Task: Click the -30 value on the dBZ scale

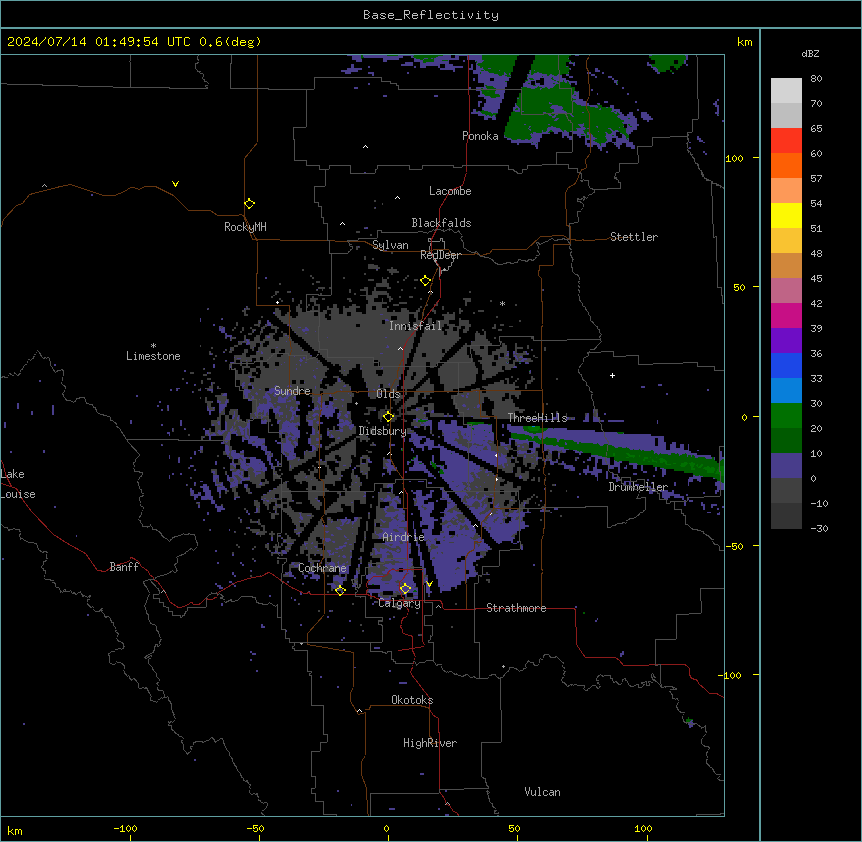Action: pos(819,528)
